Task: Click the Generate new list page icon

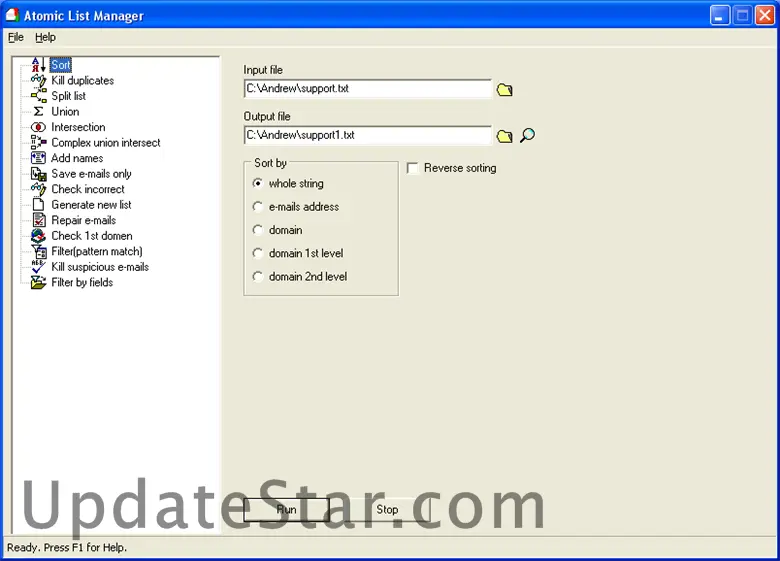Action: click(x=38, y=204)
